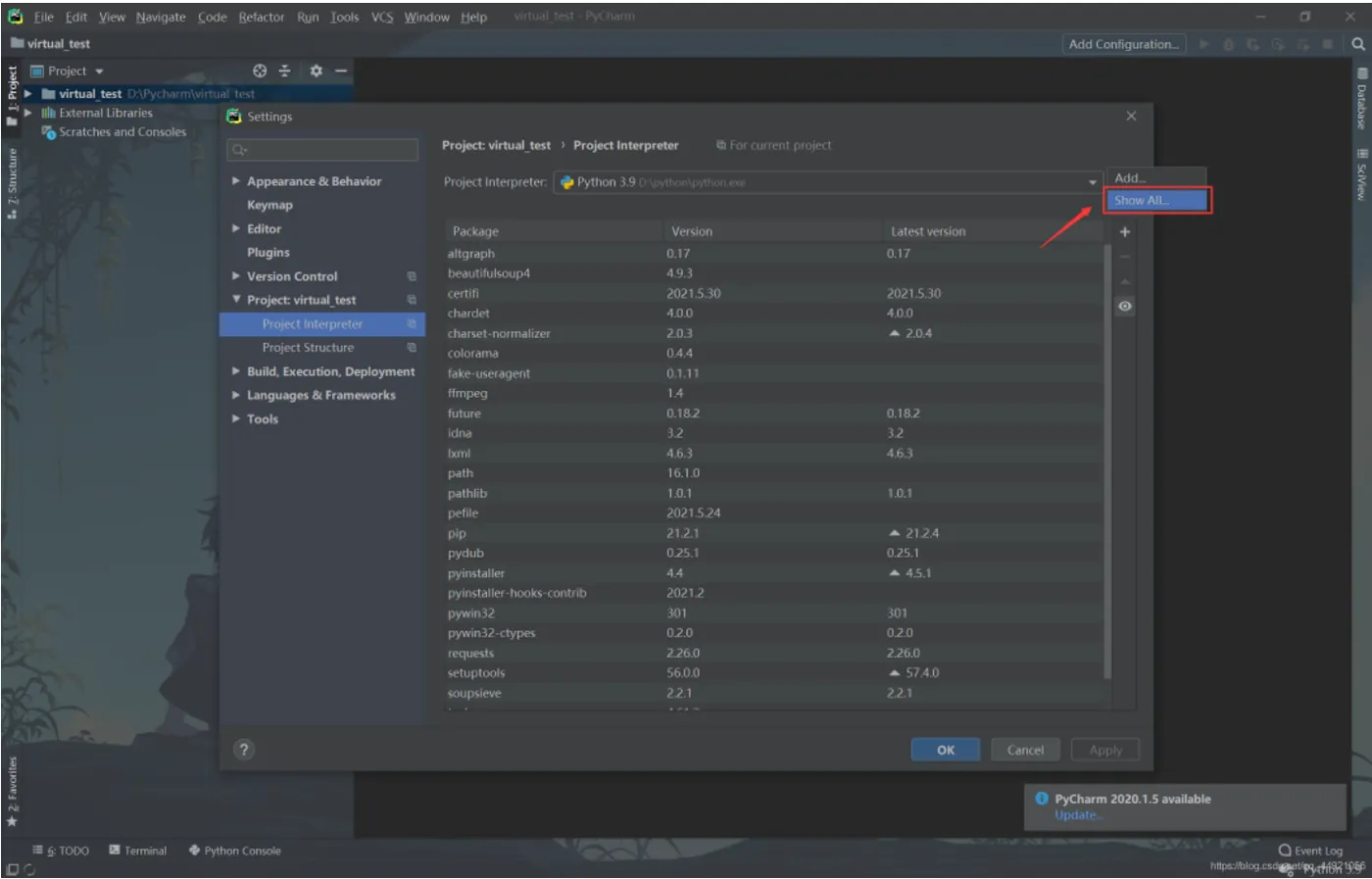
Task: Expand Version Control settings
Action: coord(236,276)
